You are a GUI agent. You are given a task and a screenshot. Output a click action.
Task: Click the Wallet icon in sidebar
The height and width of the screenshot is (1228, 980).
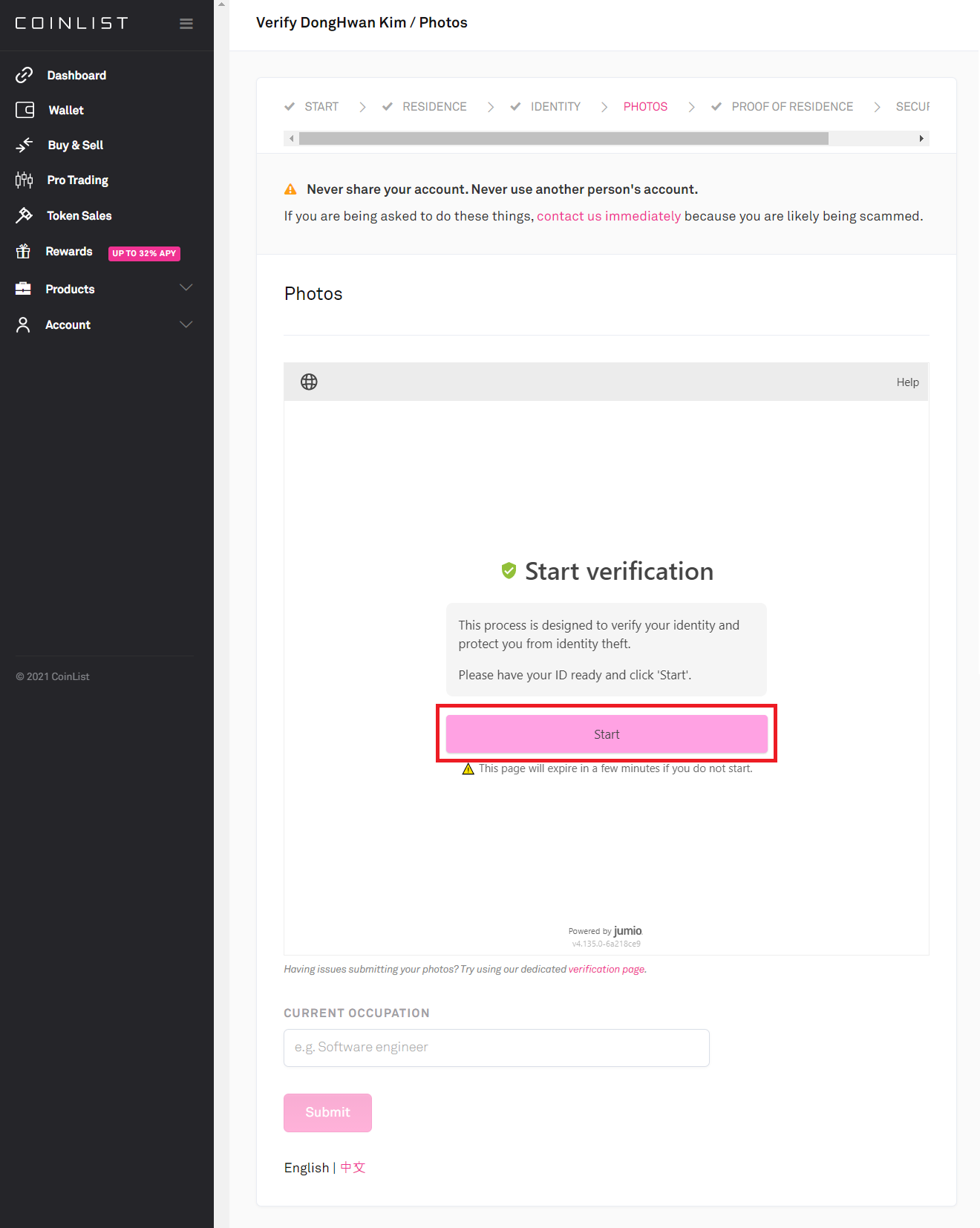[x=25, y=110]
